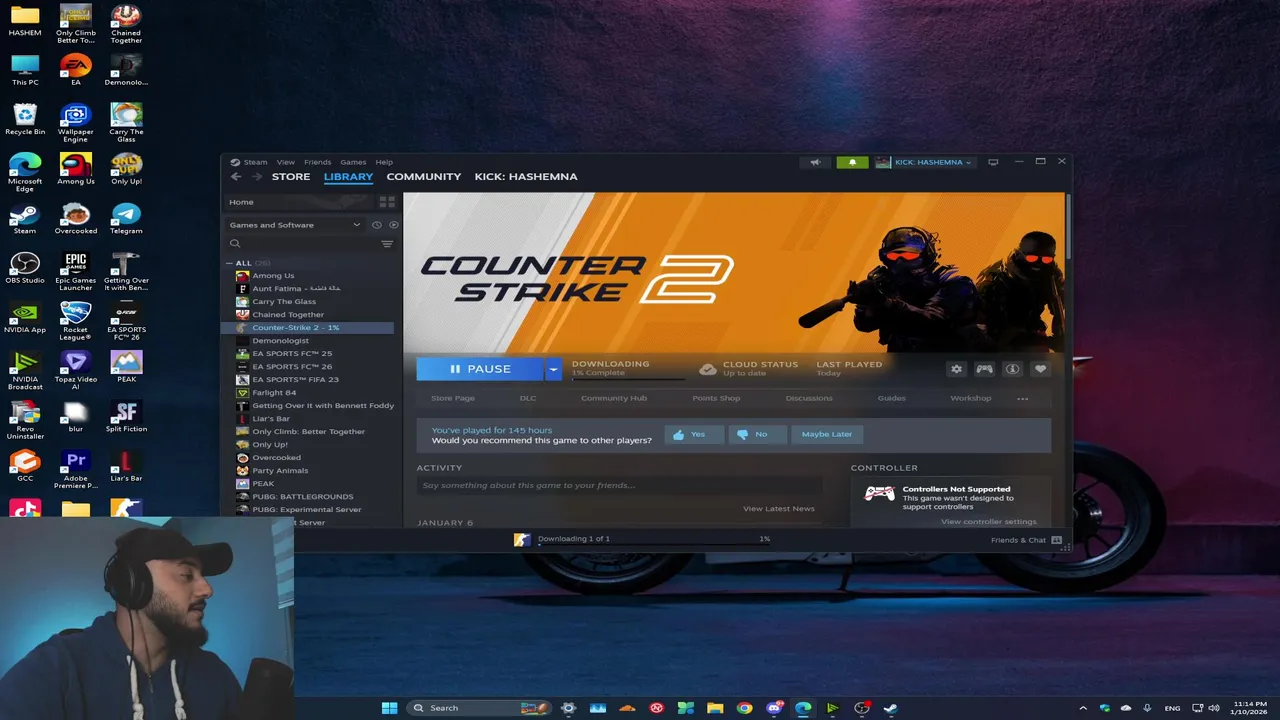The height and width of the screenshot is (720, 1280).
Task: Open the Points Shop link
Action: (x=716, y=398)
